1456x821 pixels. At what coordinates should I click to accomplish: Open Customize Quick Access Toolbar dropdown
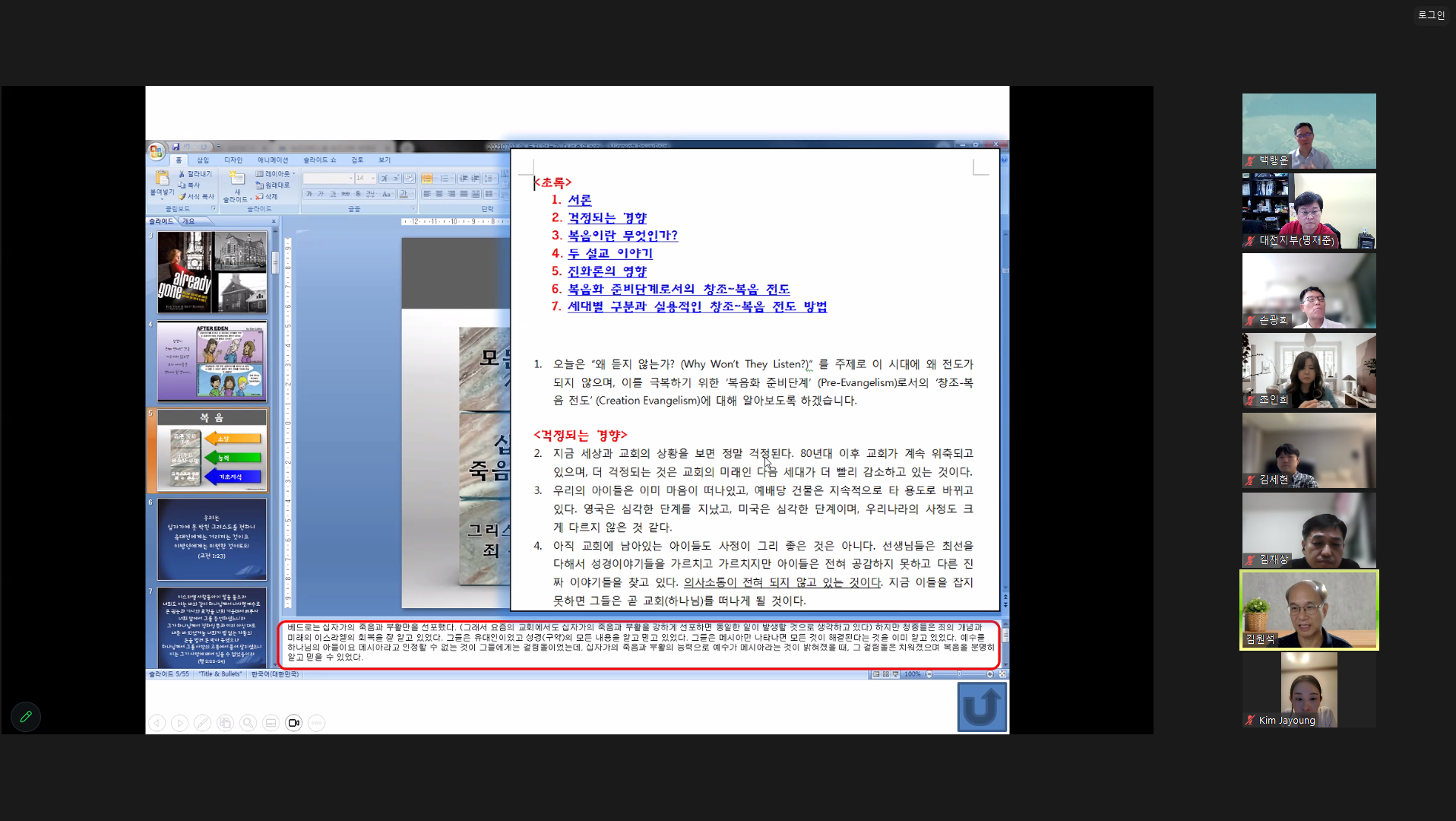pos(218,147)
